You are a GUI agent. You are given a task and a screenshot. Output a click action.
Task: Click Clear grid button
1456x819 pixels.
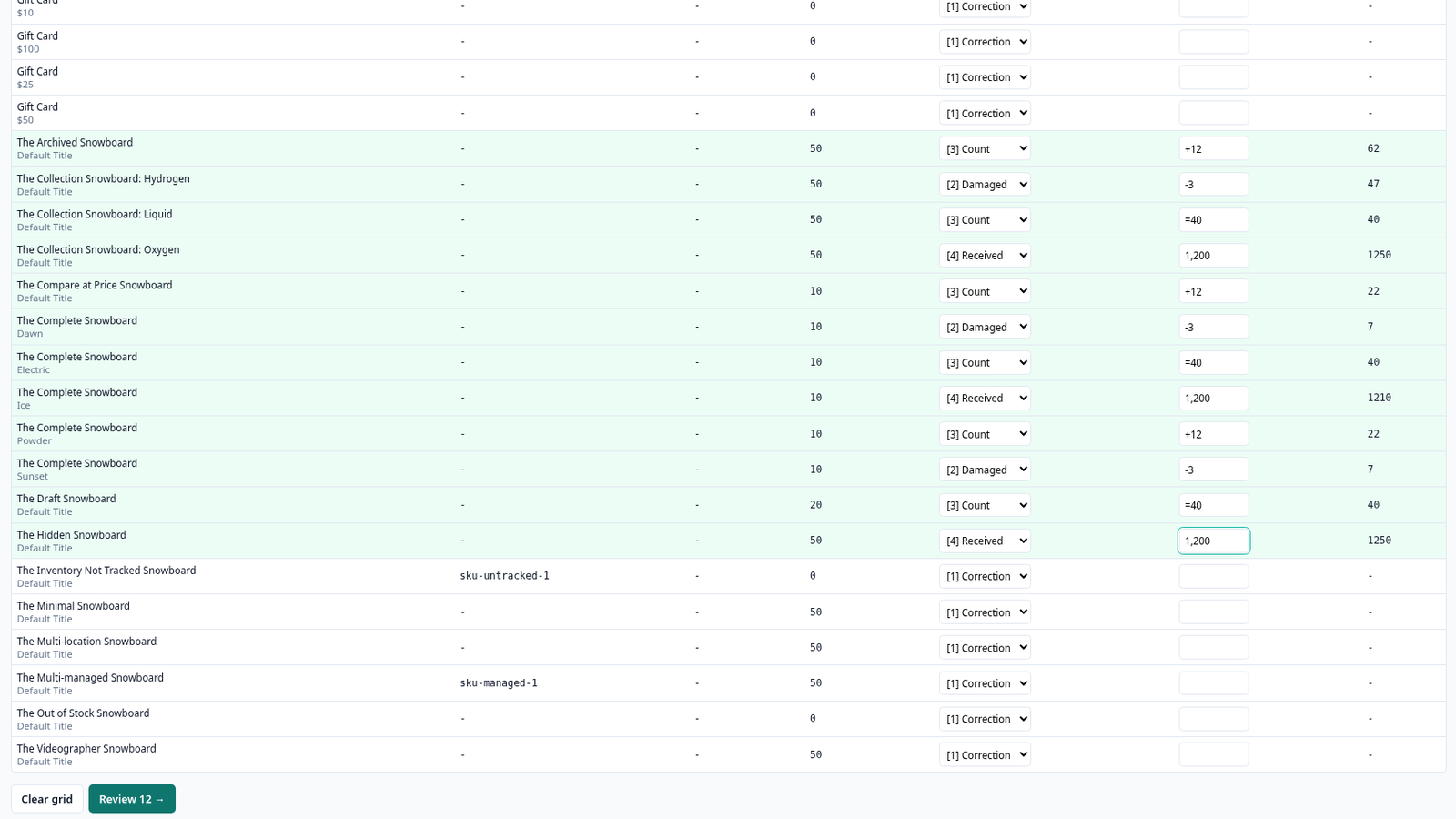[47, 799]
